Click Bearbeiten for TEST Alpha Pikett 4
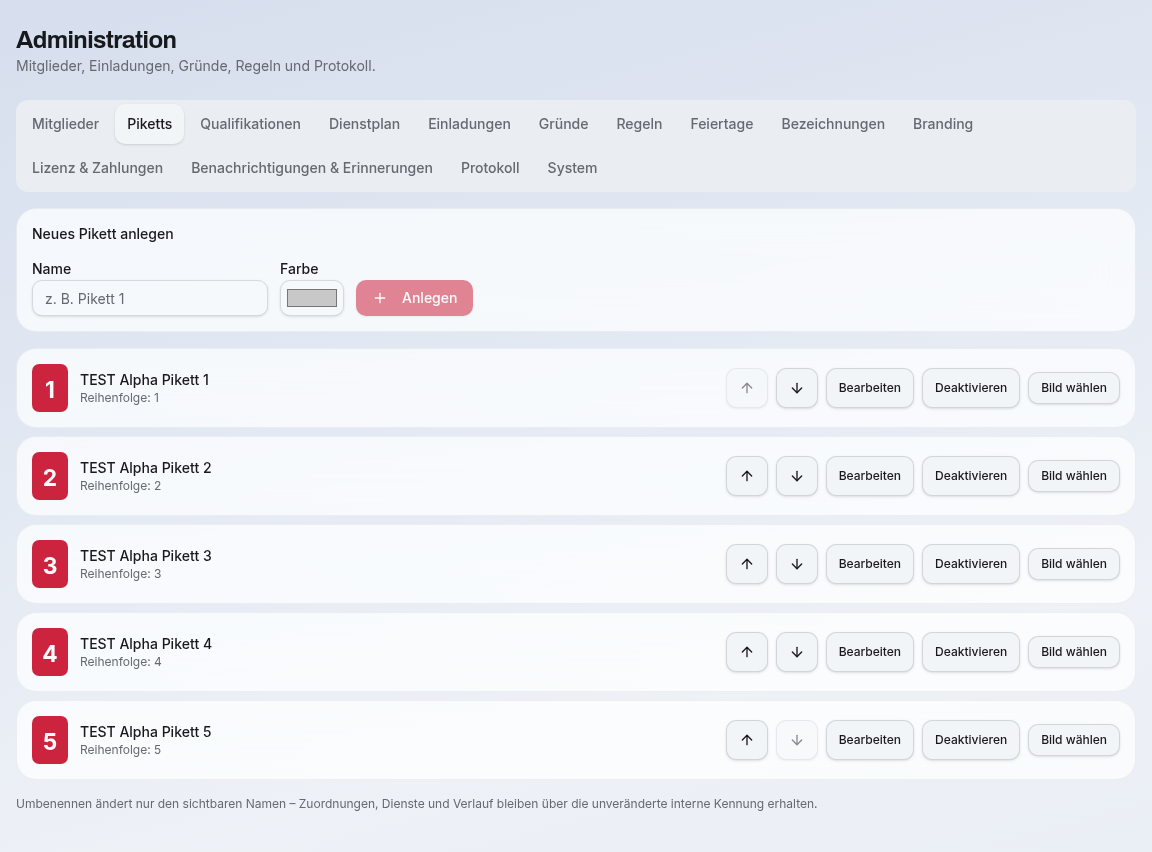The width and height of the screenshot is (1152, 852). click(870, 652)
